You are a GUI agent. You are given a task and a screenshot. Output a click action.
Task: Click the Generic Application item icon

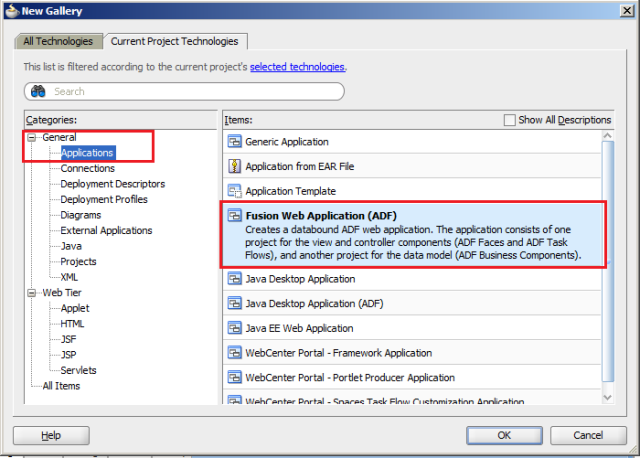click(x=235, y=142)
